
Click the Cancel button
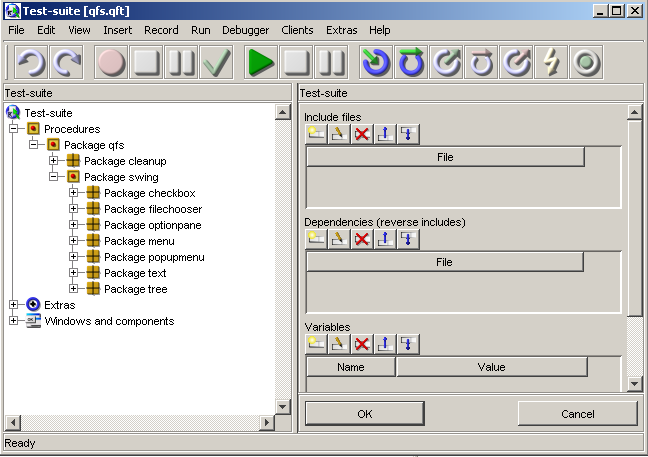pyautogui.click(x=577, y=414)
